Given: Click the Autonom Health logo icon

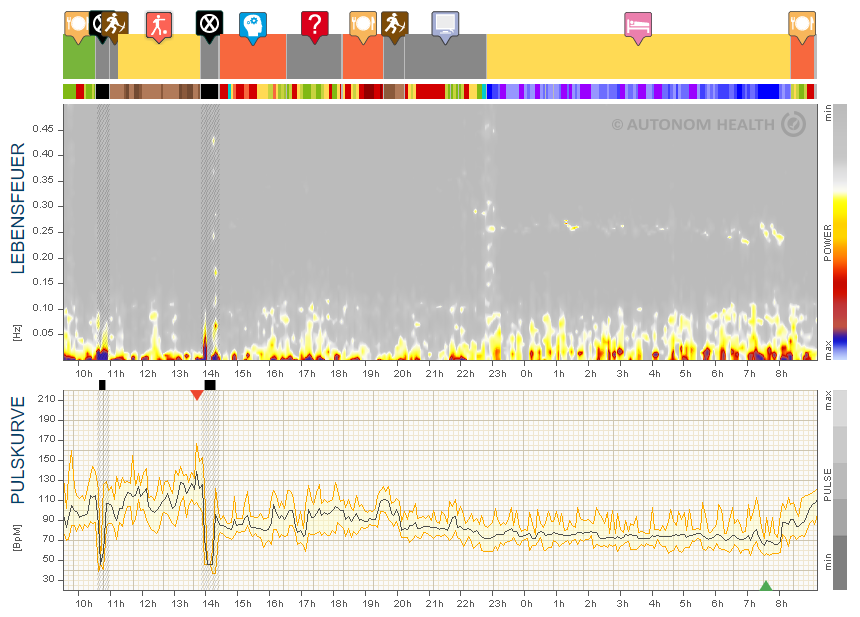Looking at the screenshot, I should (x=793, y=124).
